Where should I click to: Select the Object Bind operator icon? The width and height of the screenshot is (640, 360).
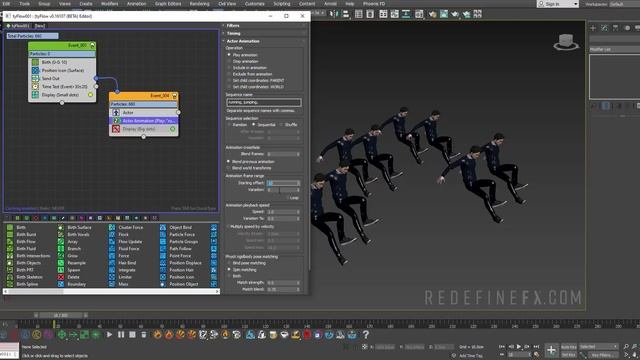pyautogui.click(x=163, y=227)
